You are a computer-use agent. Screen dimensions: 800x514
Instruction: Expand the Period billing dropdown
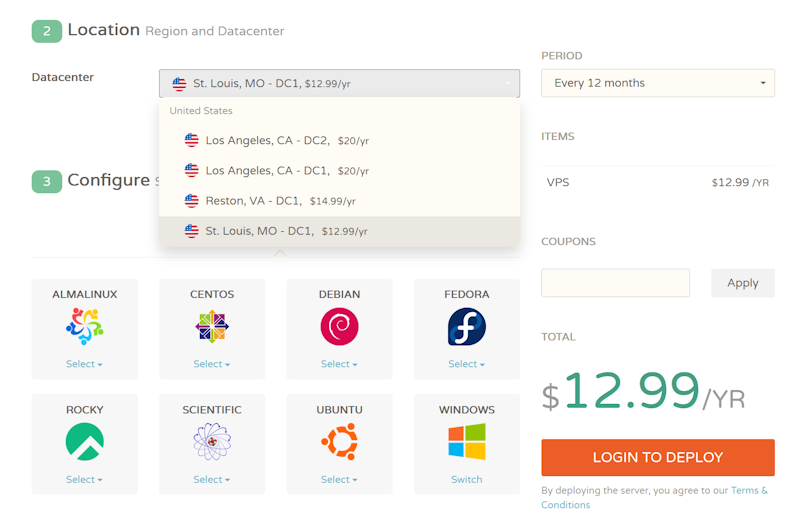pos(657,83)
